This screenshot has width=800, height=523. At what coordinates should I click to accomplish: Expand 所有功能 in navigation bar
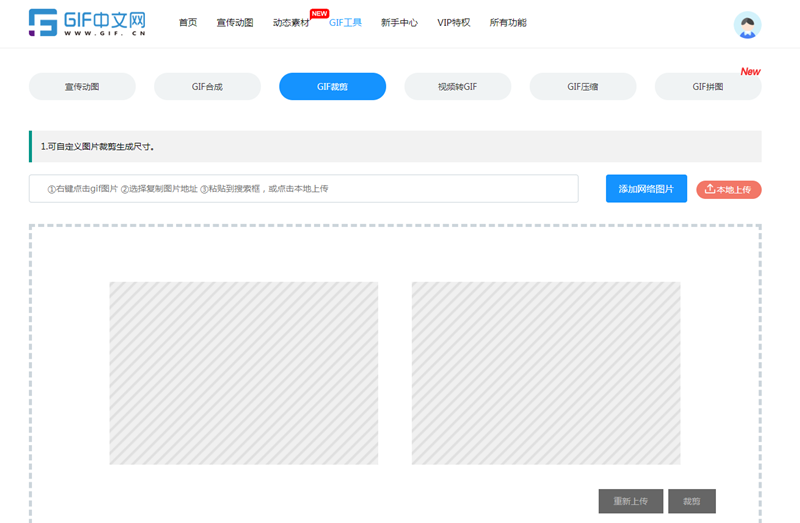508,23
